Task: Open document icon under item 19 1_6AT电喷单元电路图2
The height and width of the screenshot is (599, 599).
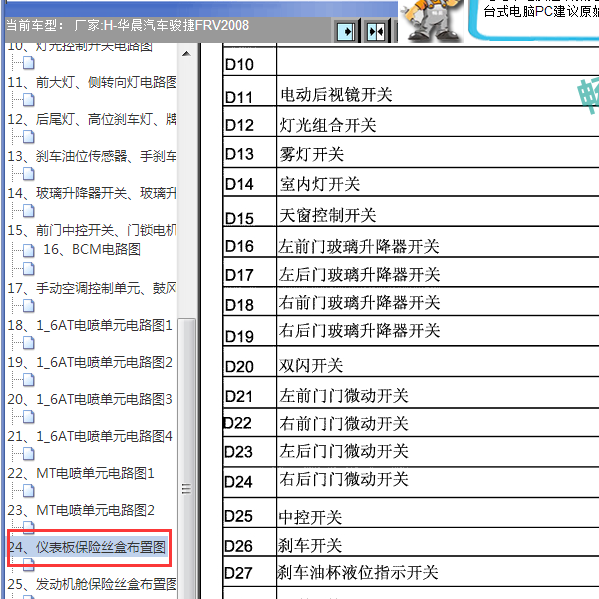Action: [29, 380]
